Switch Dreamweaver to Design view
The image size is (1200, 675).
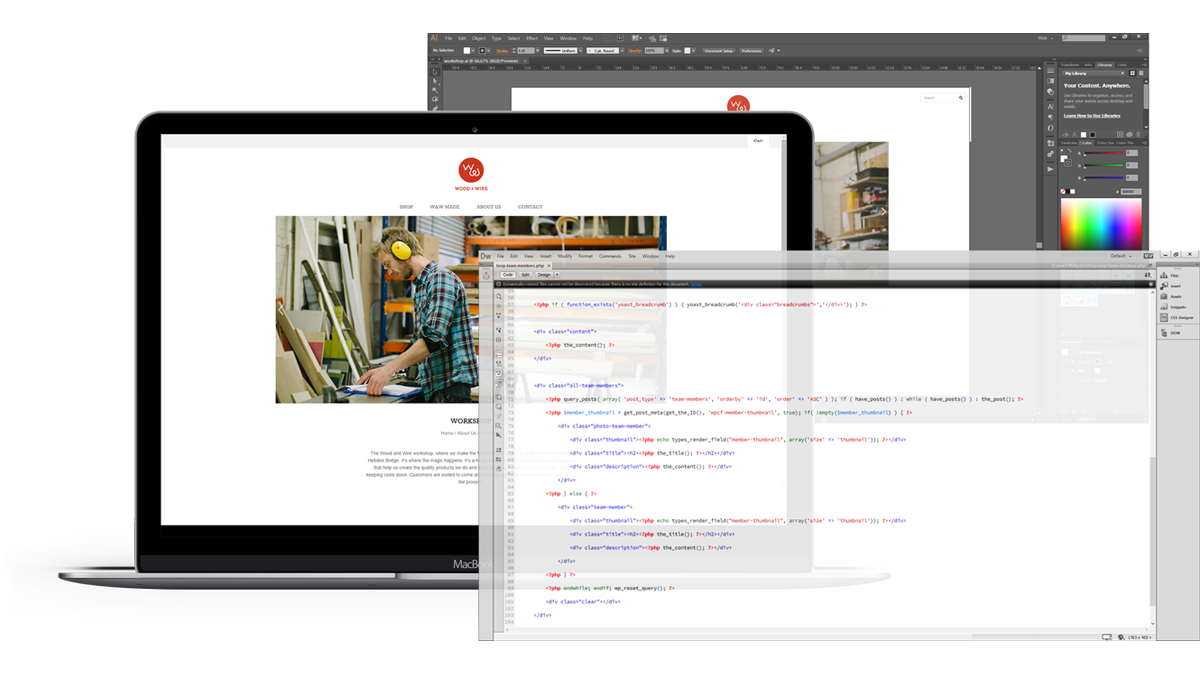click(x=544, y=274)
